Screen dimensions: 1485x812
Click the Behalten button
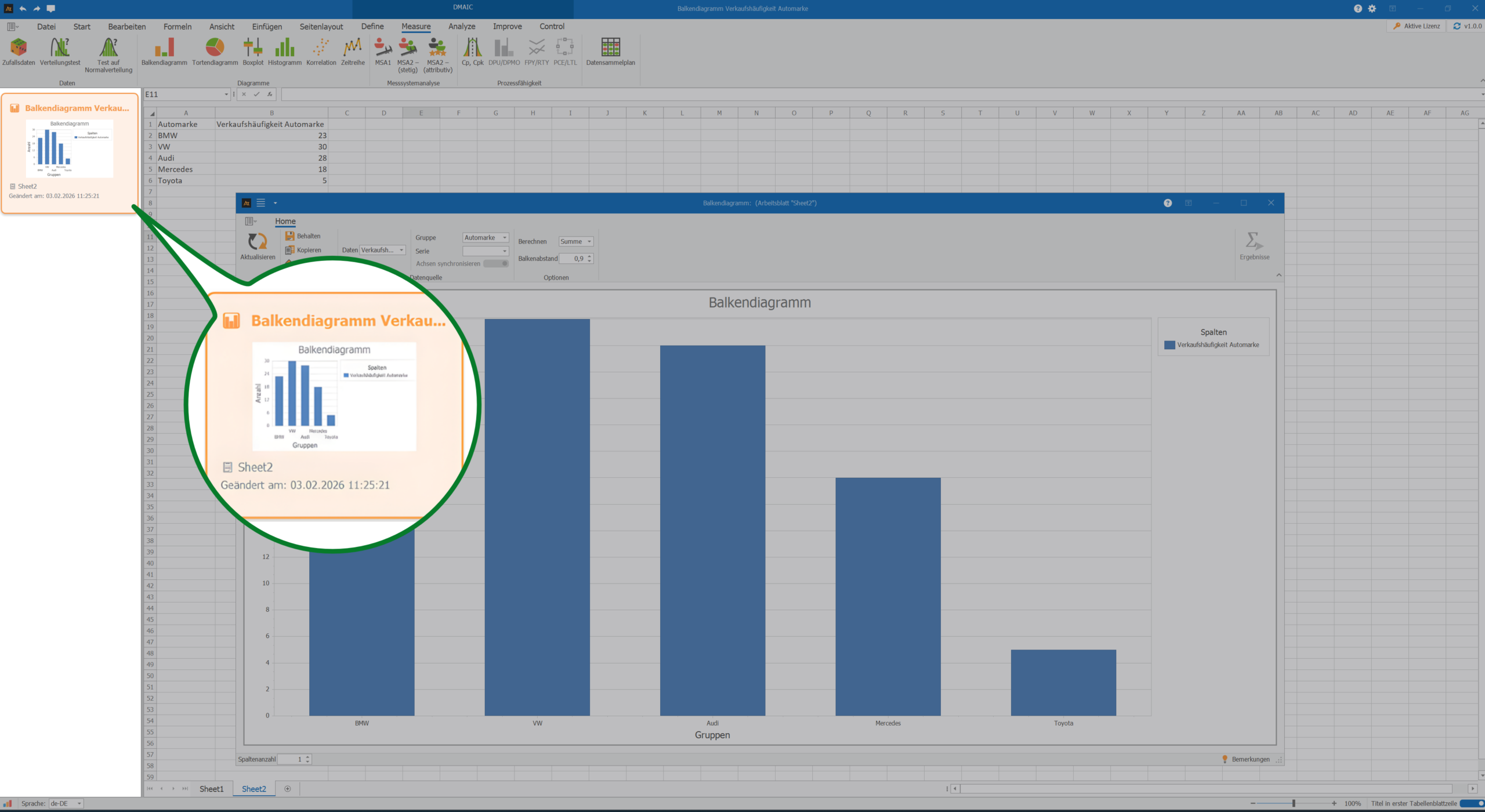coord(303,236)
